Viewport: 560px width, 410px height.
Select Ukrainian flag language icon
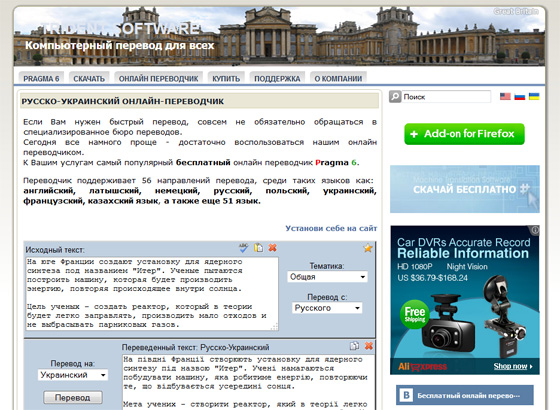click(x=534, y=96)
